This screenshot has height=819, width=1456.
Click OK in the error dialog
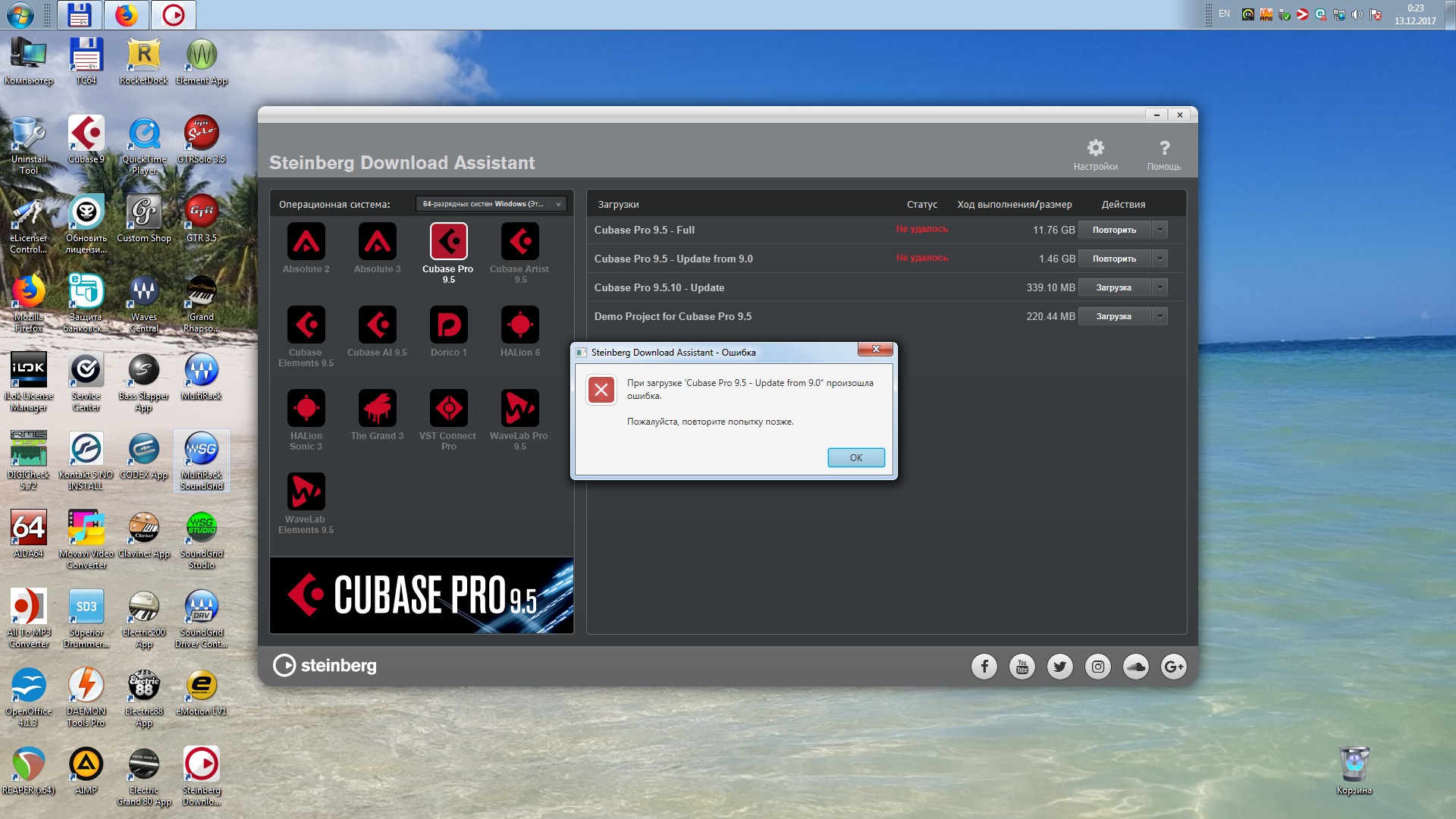click(x=855, y=457)
